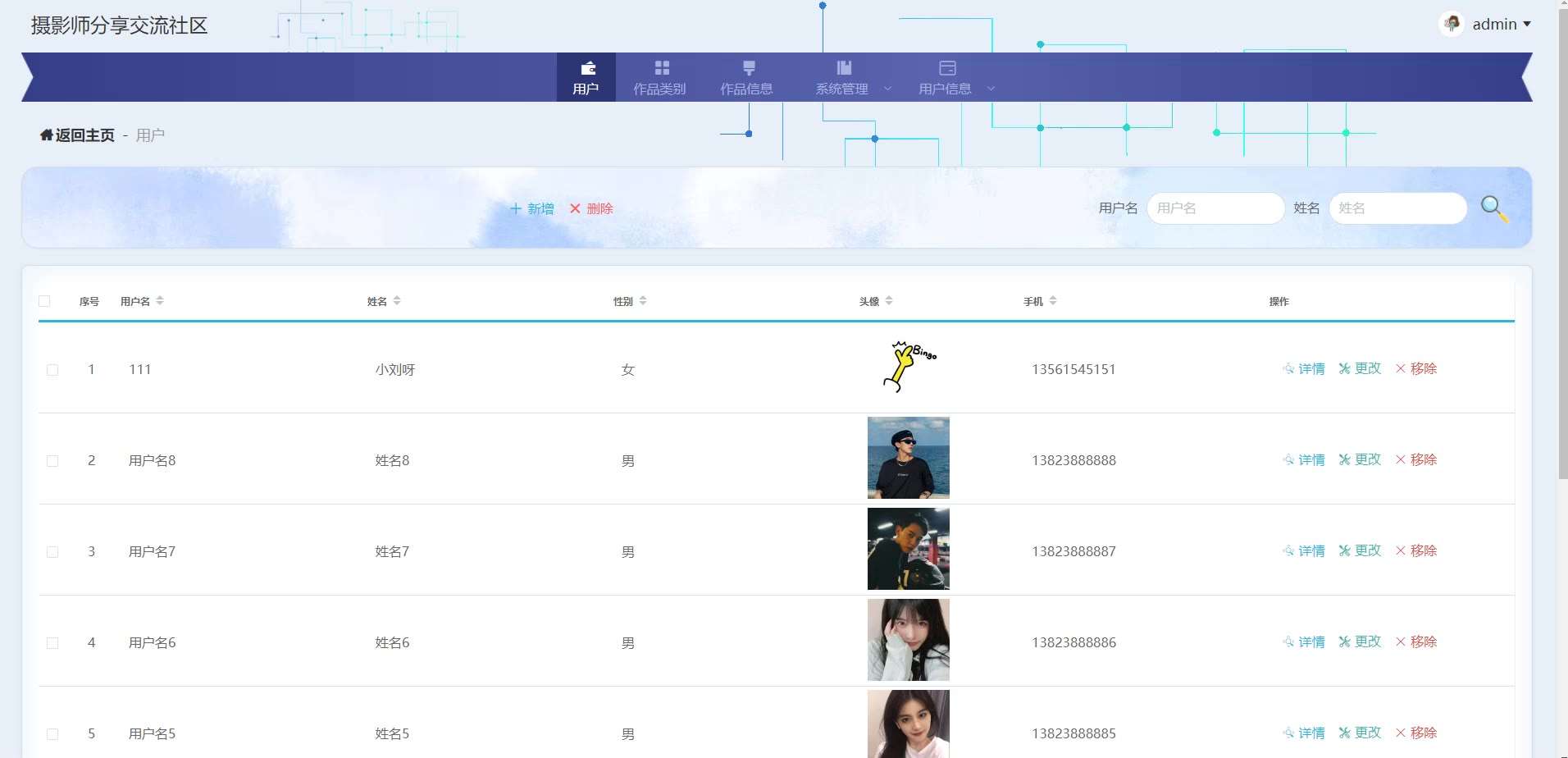The height and width of the screenshot is (758, 1568).
Task: Click the 详情 icon for 用户名6
Action: coord(1288,642)
